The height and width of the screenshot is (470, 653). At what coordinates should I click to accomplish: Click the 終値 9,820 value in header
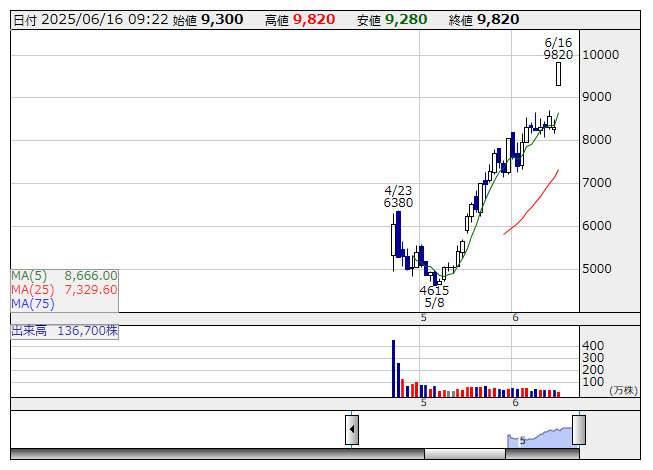click(497, 19)
